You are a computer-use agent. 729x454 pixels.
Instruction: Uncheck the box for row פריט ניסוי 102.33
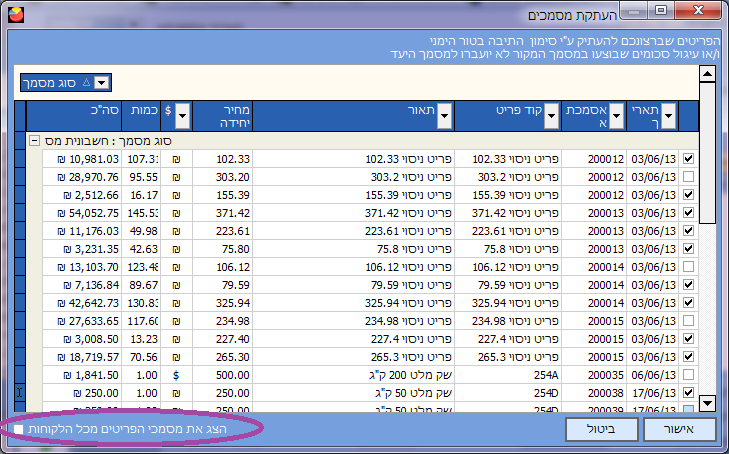(688, 158)
